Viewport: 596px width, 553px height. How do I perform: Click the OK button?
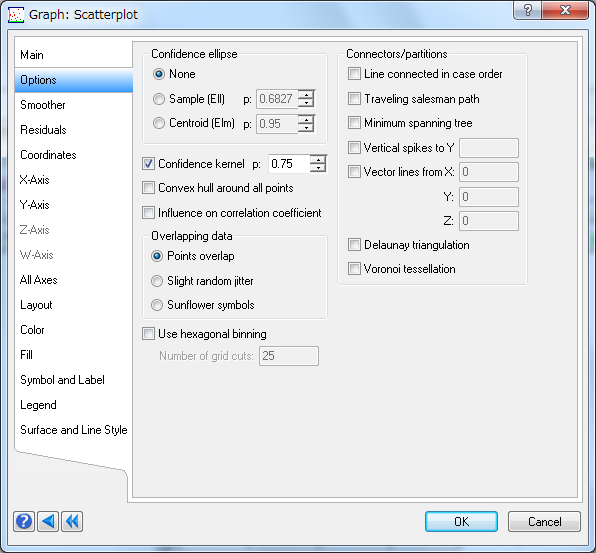(461, 521)
